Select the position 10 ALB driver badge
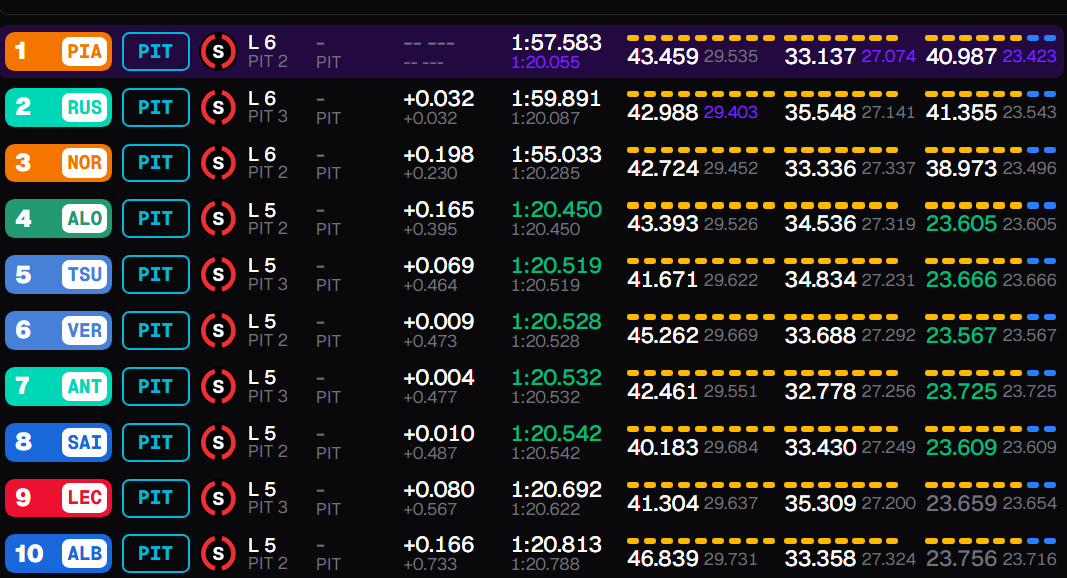The height and width of the screenshot is (578, 1067). [59, 553]
